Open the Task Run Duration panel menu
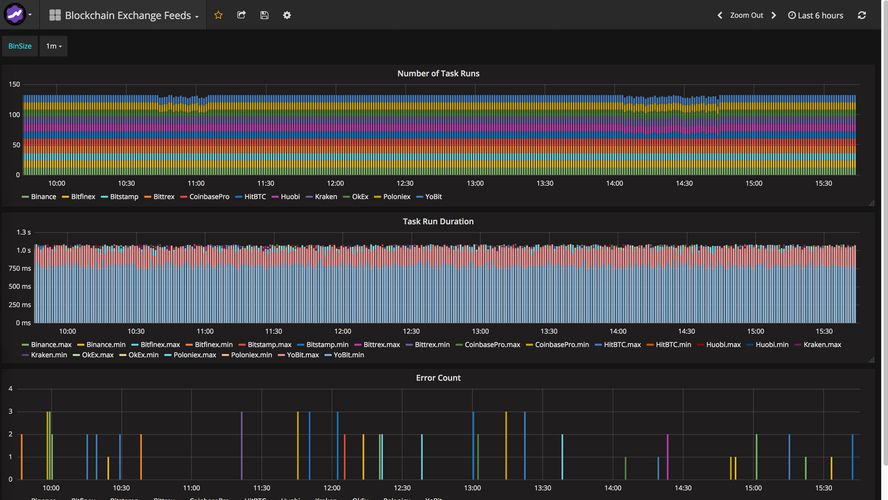This screenshot has width=888, height=500. [438, 221]
